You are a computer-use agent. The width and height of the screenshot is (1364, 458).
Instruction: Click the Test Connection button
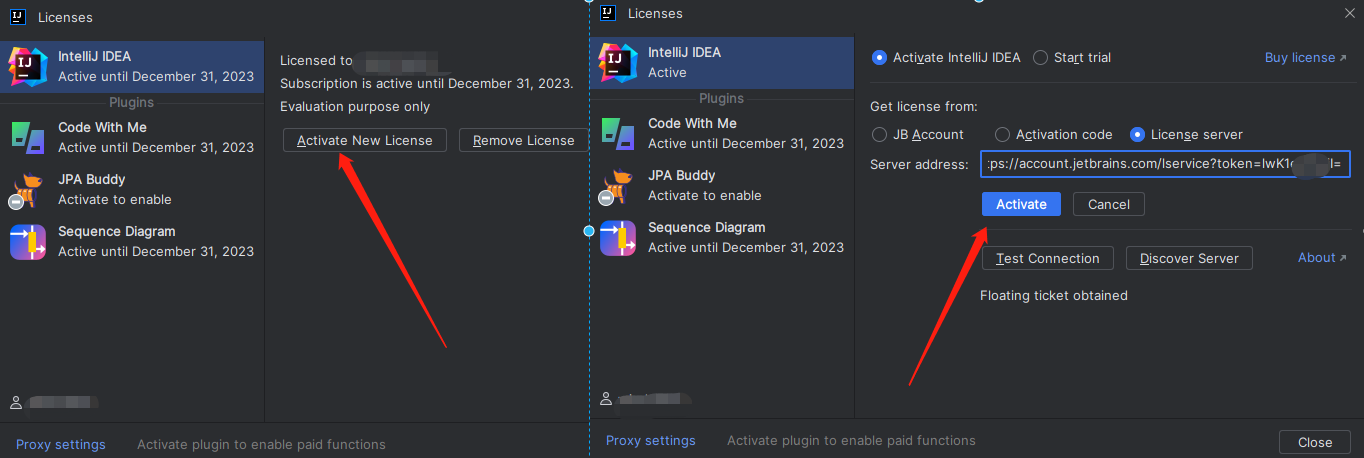[1048, 258]
